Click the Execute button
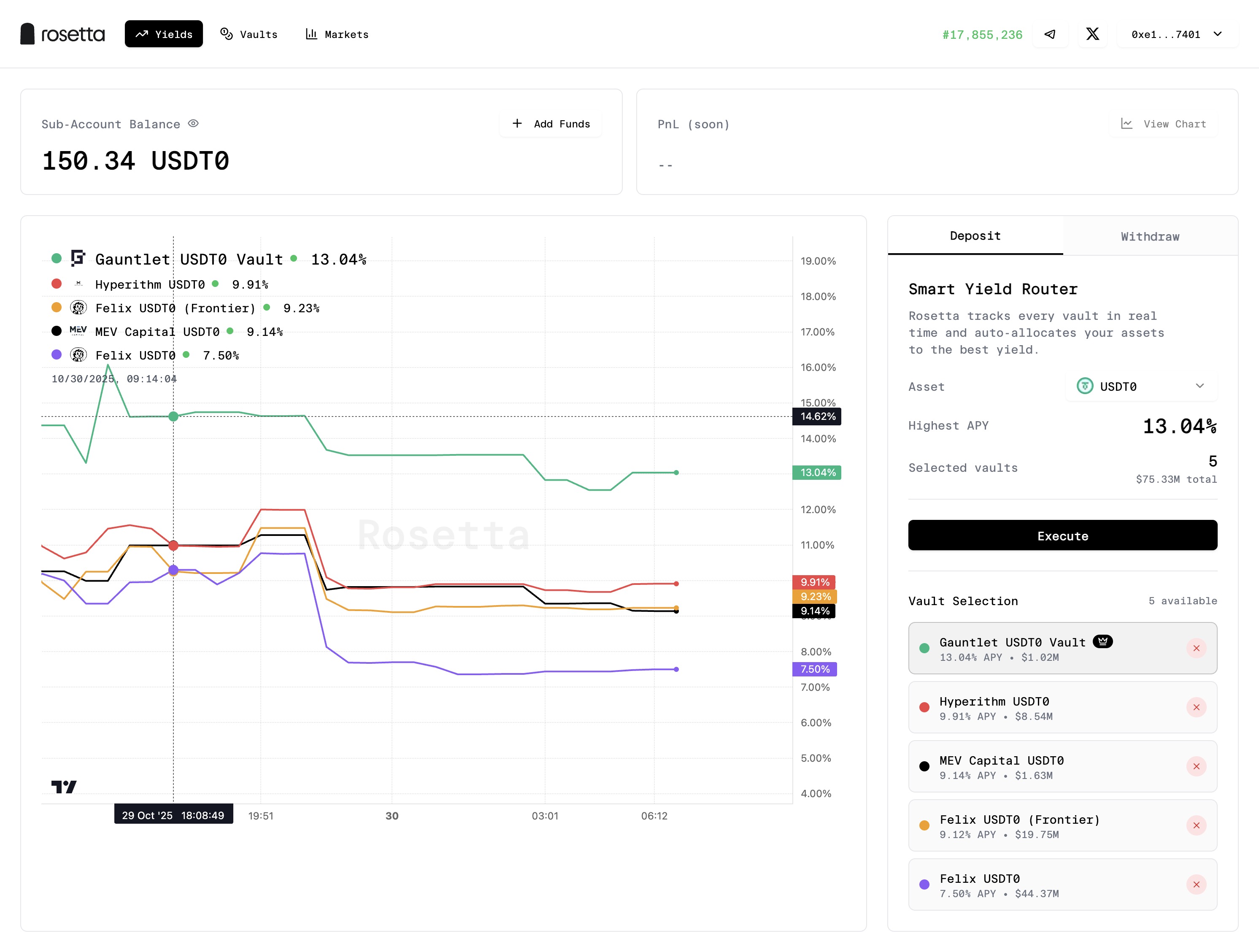 [x=1063, y=535]
